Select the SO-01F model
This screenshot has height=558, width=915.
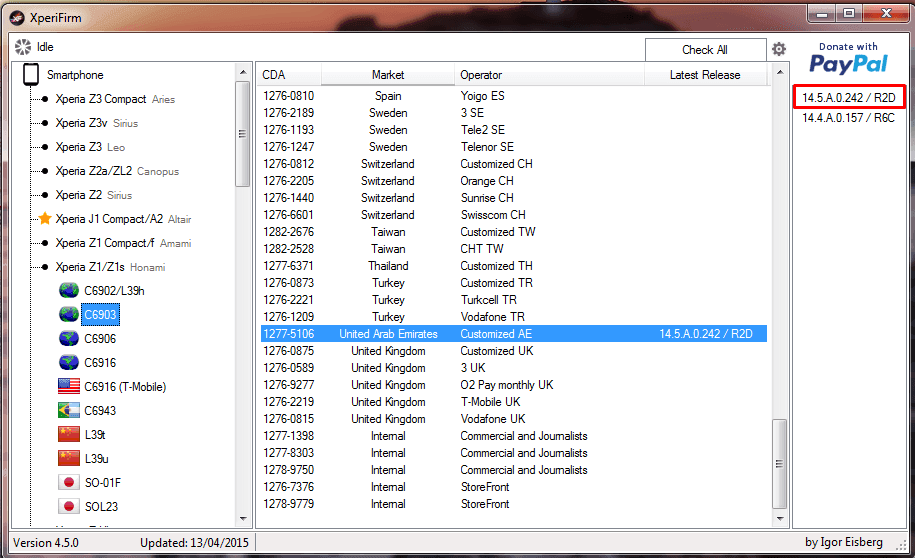coord(103,483)
